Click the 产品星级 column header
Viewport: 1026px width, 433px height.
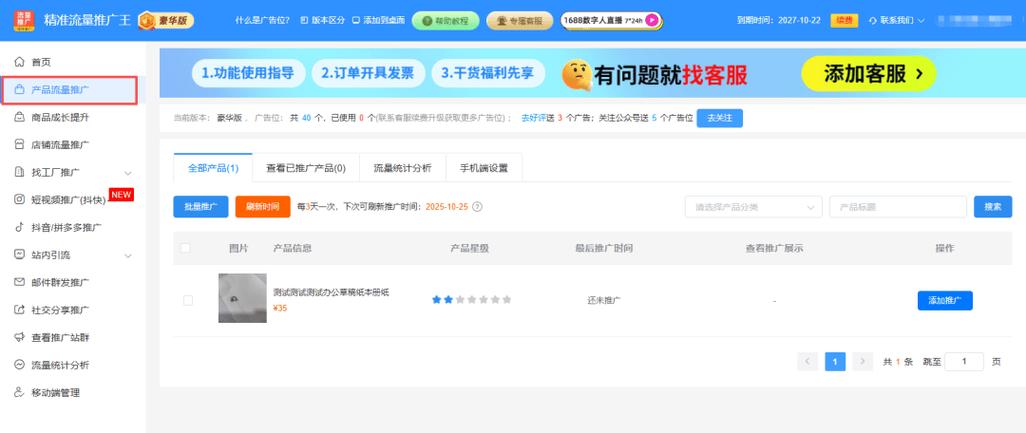click(x=470, y=249)
